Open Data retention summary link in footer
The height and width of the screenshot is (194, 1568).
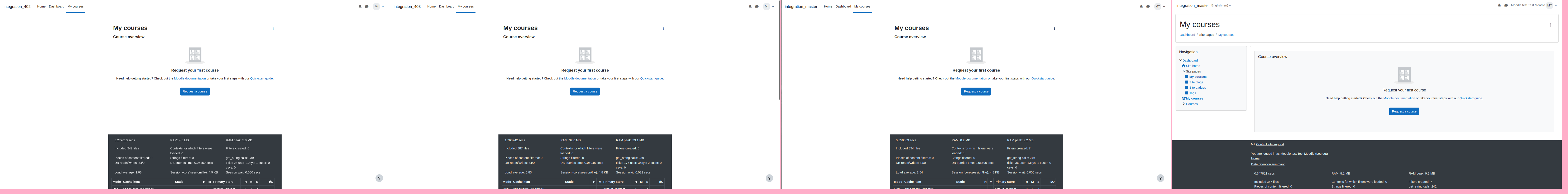point(1268,164)
